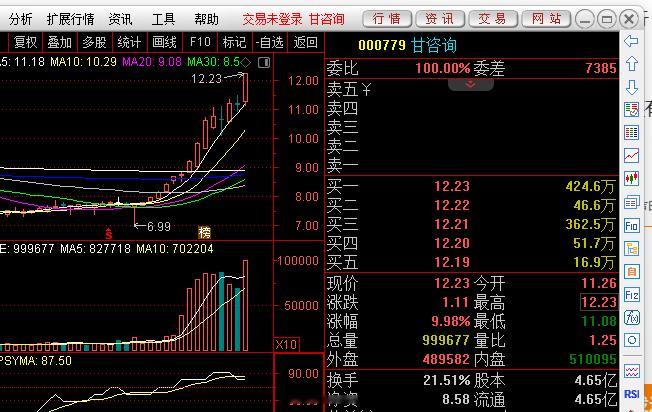The height and width of the screenshot is (412, 652).
Task: Click the 买三 price 12.21
Action: point(452,225)
